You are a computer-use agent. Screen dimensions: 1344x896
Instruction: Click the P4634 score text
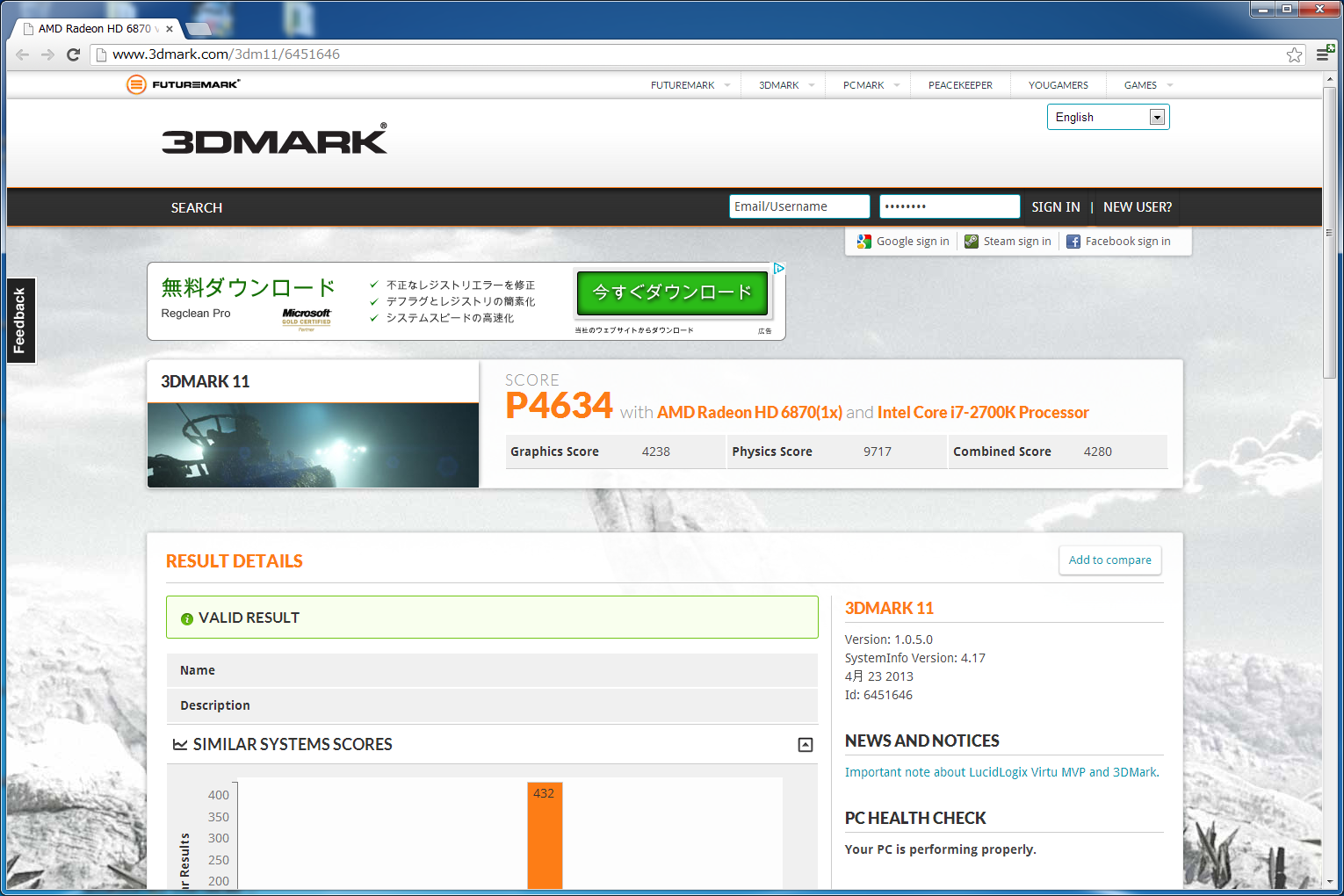click(559, 406)
